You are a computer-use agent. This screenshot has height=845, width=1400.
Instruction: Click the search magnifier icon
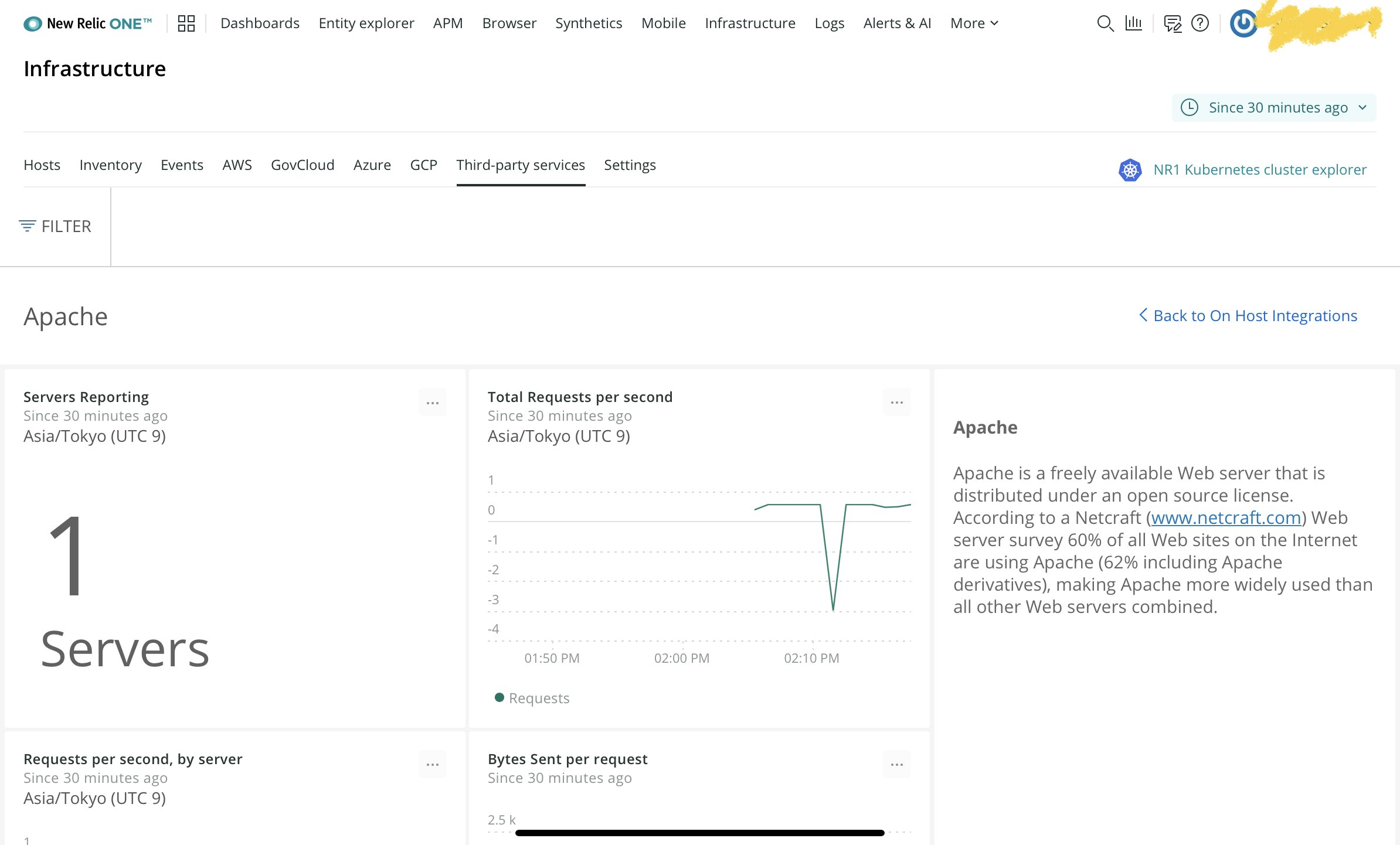(x=1105, y=23)
